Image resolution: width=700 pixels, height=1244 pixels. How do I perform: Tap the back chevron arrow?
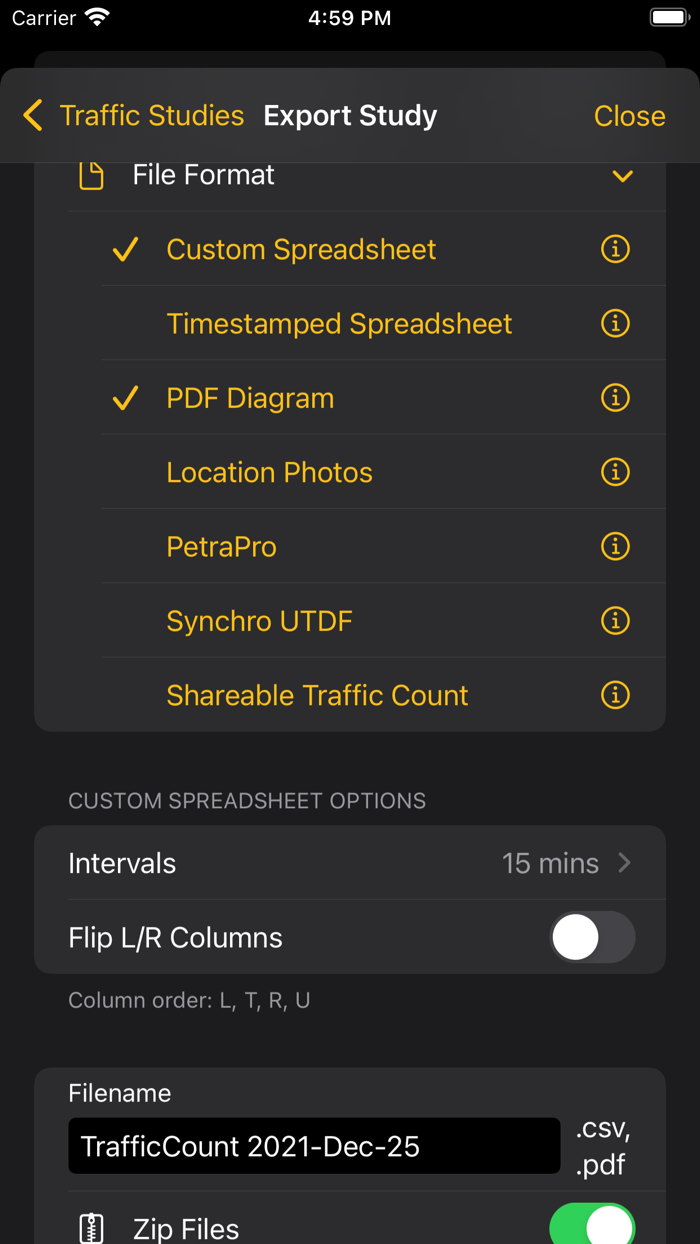[32, 115]
